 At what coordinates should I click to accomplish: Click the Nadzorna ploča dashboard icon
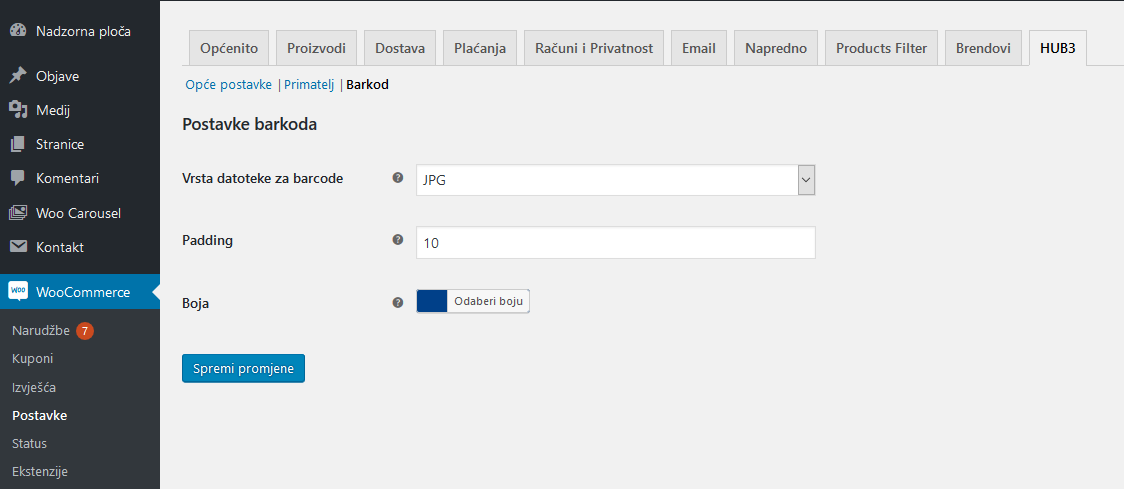pyautogui.click(x=18, y=31)
